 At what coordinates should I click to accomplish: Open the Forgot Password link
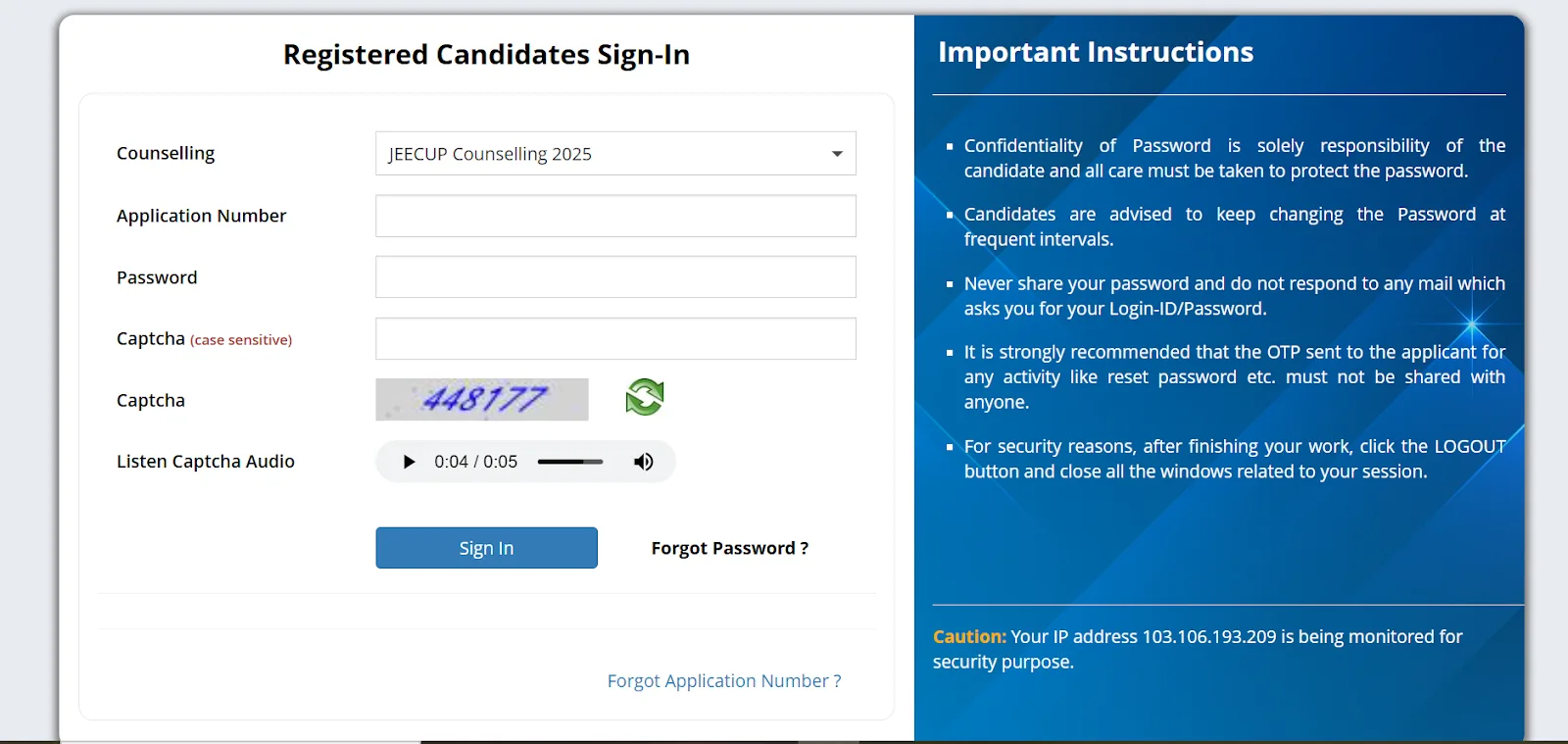729,547
